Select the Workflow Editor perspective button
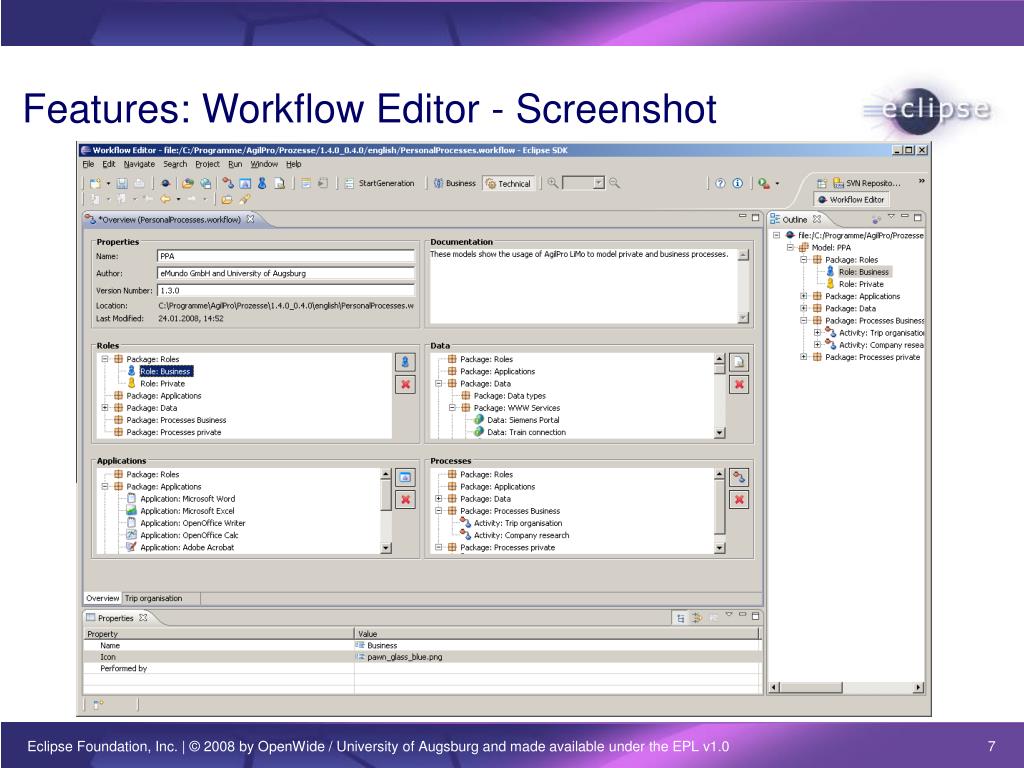Image resolution: width=1024 pixels, height=768 pixels. coord(851,200)
